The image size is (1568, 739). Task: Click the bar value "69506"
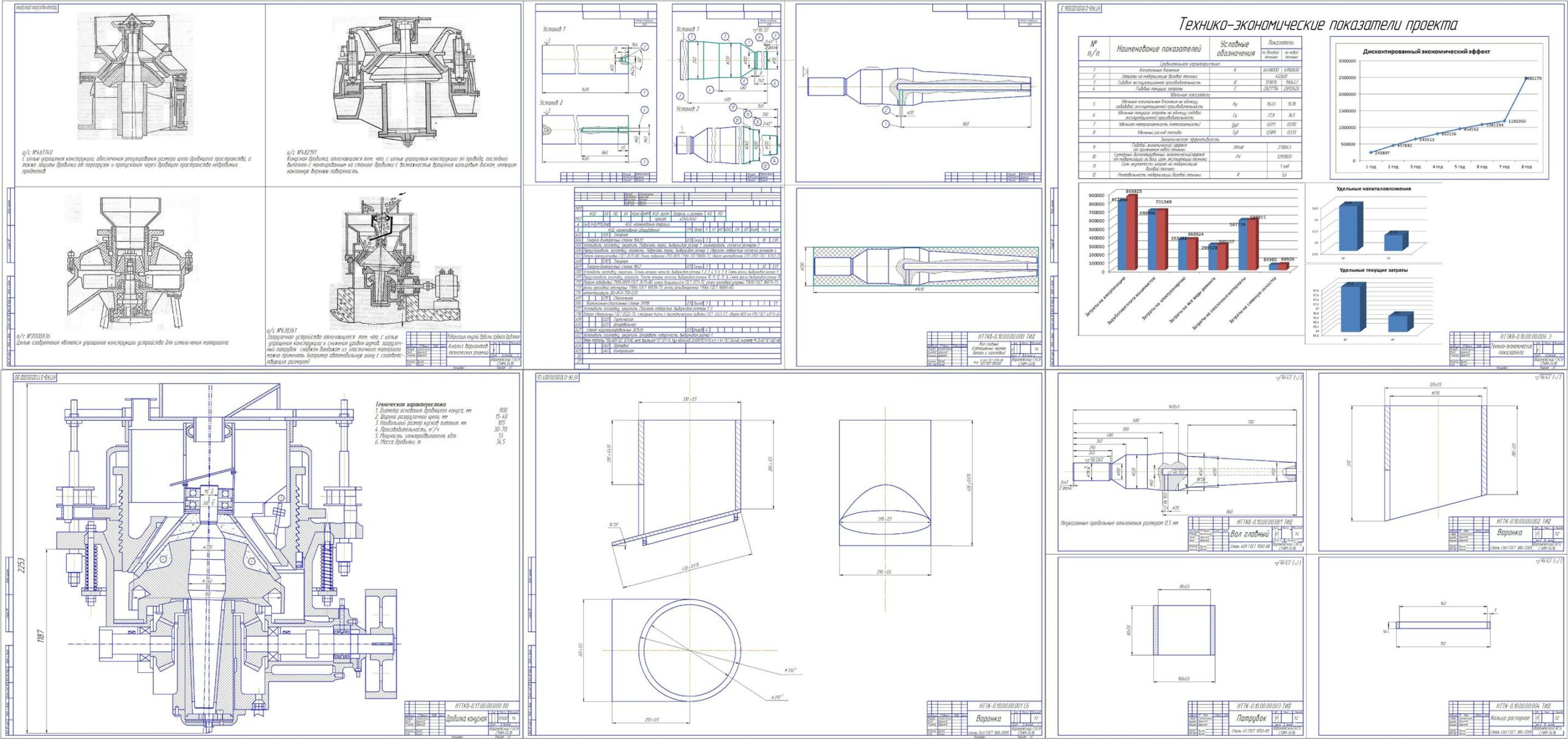coord(1287,259)
